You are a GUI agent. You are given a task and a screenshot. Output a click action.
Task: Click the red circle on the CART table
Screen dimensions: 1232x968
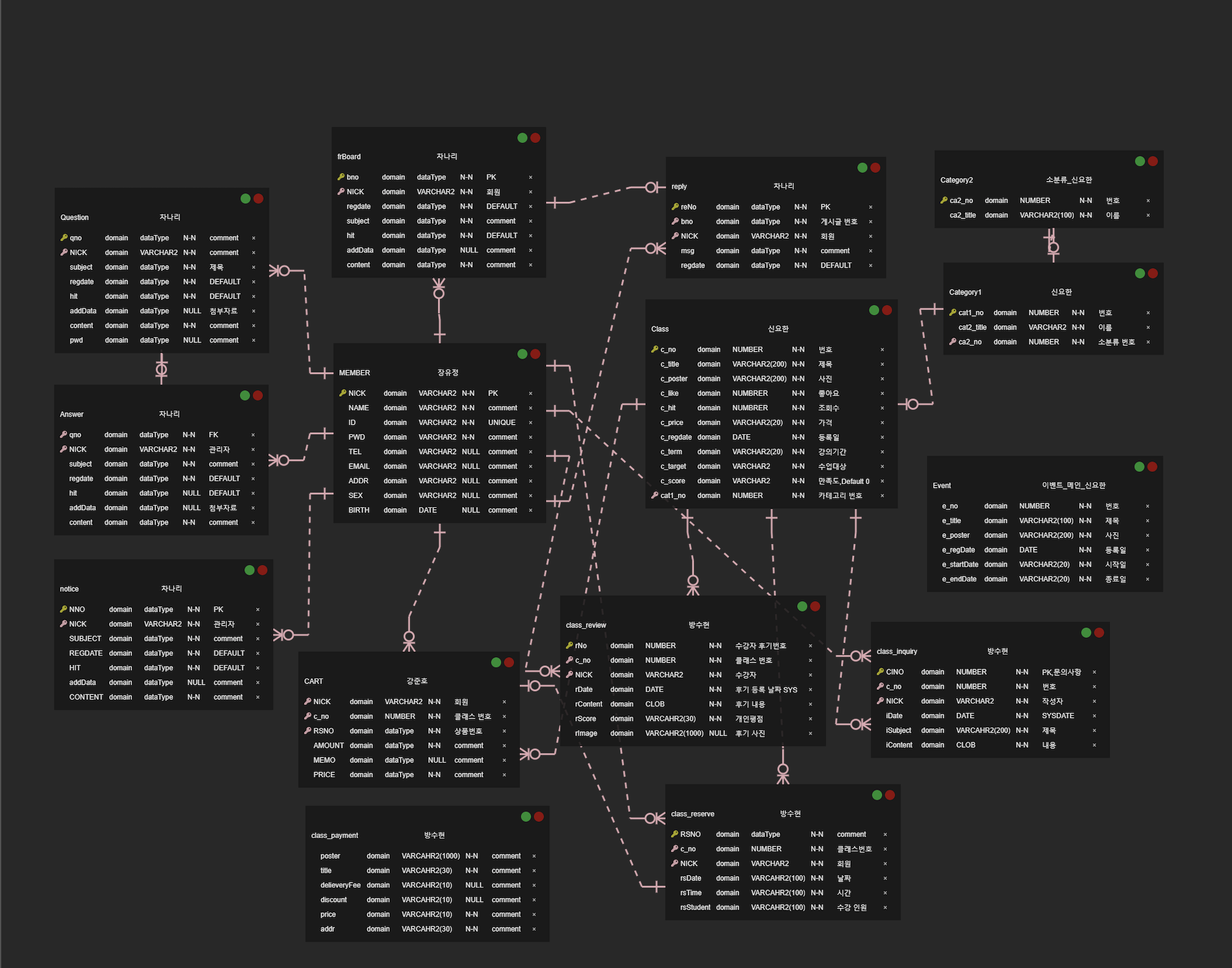click(509, 663)
